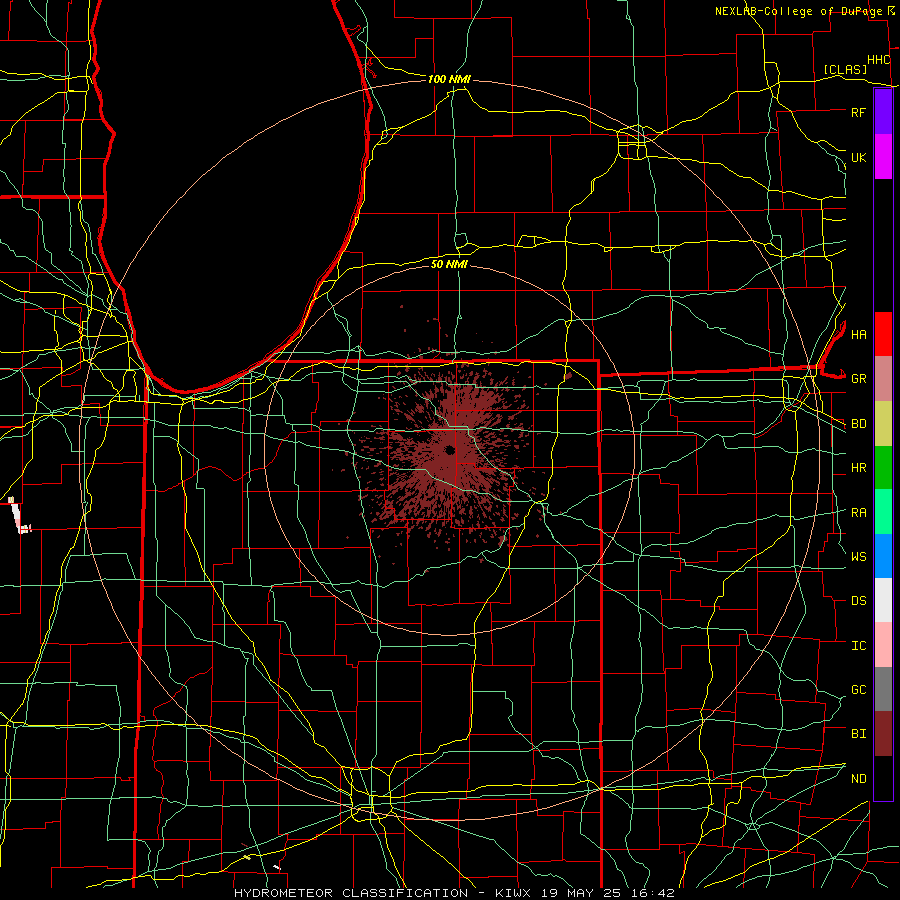Click the 'HA' legend label
This screenshot has height=900, width=900.
click(x=858, y=334)
